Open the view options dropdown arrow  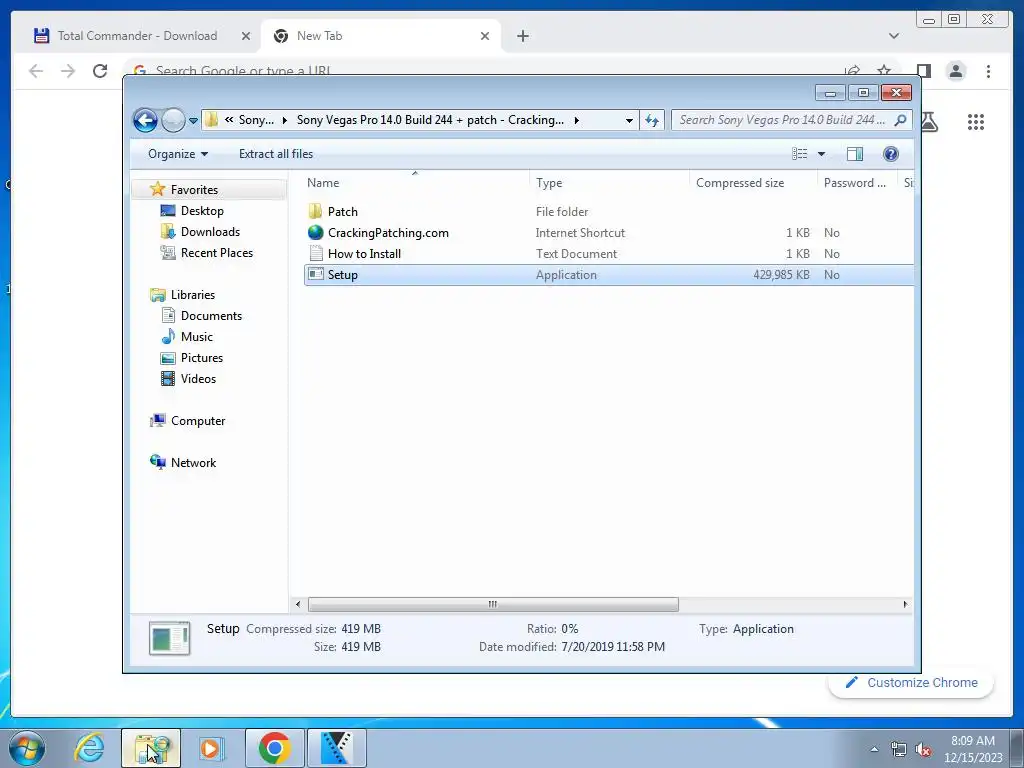point(822,154)
